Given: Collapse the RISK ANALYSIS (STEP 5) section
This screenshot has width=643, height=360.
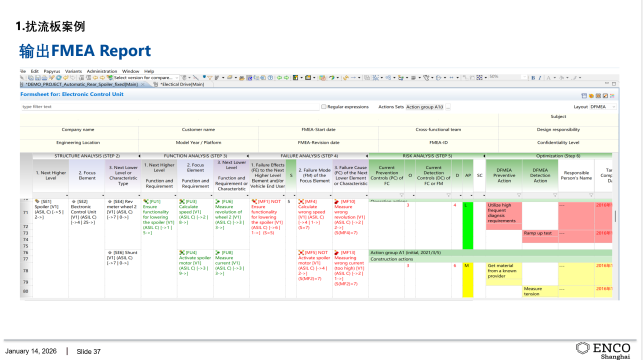Looking at the screenshot, I should [484, 156].
